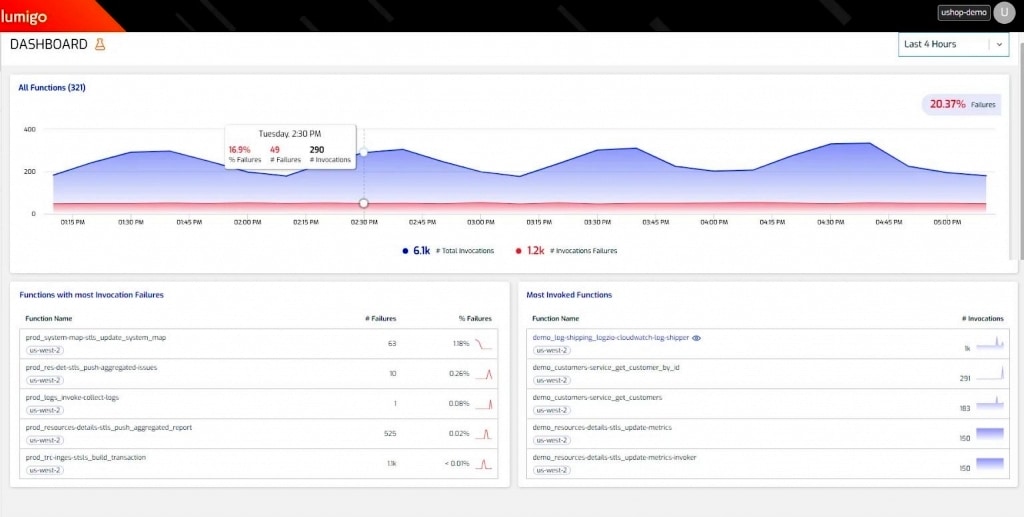Click us-west-2 tag under prod_logs_invoke-collect-logs
Image resolution: width=1024 pixels, height=517 pixels.
pyautogui.click(x=45, y=411)
